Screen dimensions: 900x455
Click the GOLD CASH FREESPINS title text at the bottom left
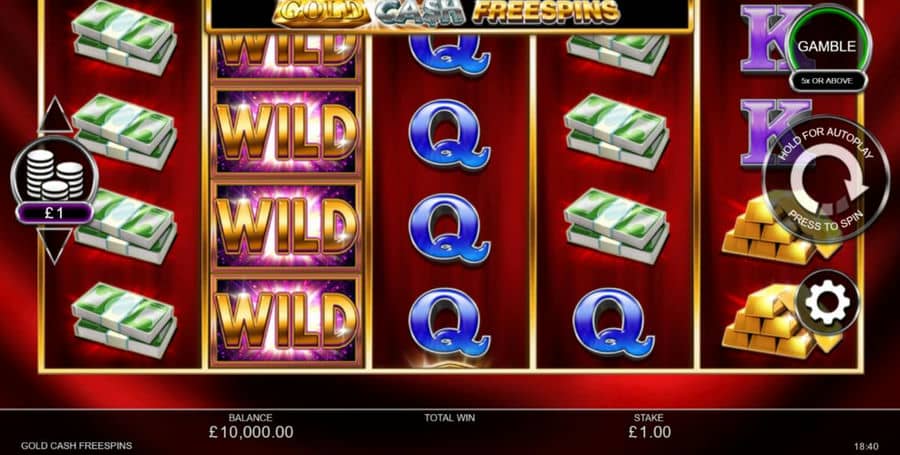tap(76, 446)
